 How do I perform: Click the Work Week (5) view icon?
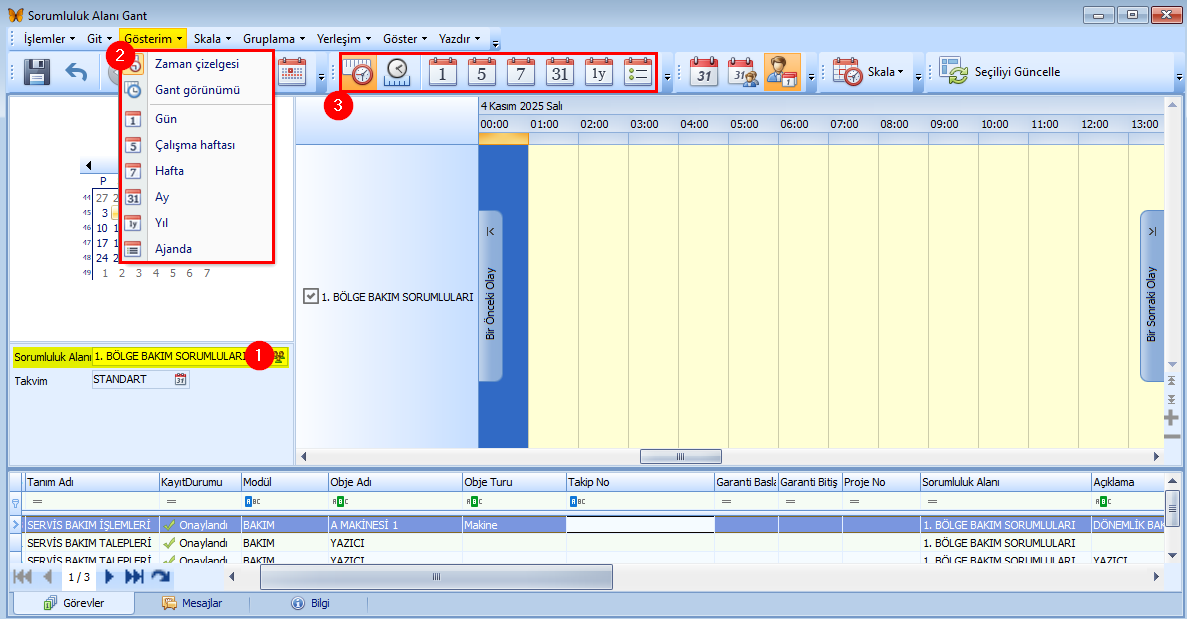(x=482, y=73)
